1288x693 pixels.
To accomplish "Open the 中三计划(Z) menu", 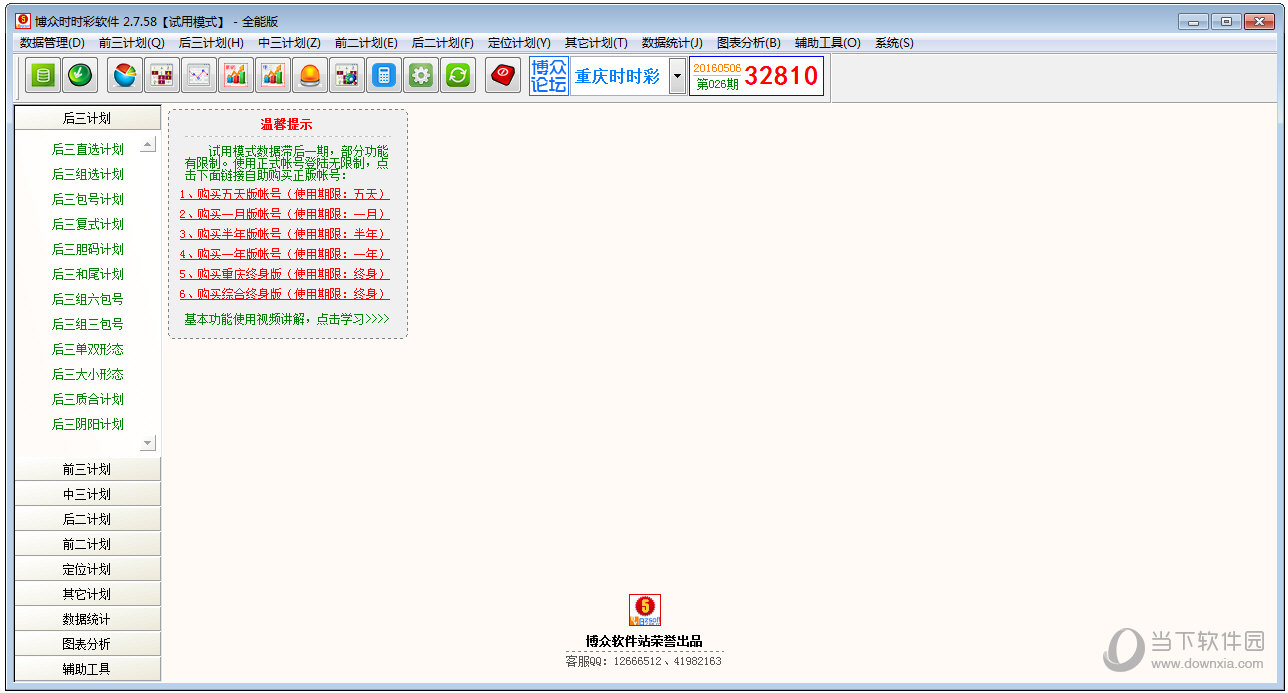I will coord(289,43).
